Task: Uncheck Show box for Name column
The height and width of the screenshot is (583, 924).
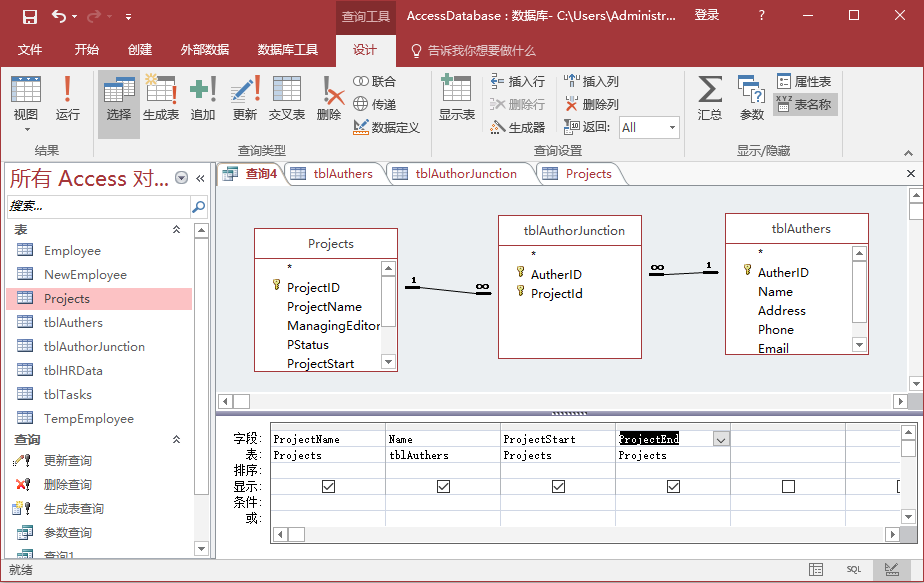Action: pos(443,486)
